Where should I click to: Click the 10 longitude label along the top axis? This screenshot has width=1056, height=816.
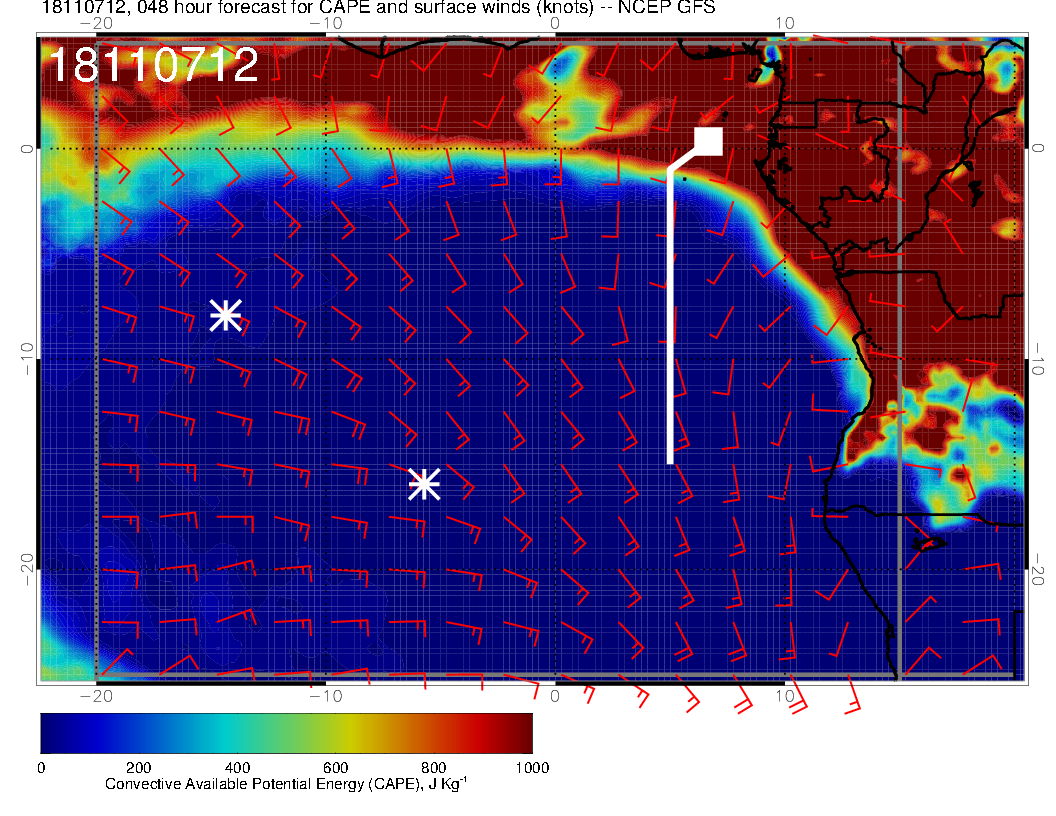[786, 23]
